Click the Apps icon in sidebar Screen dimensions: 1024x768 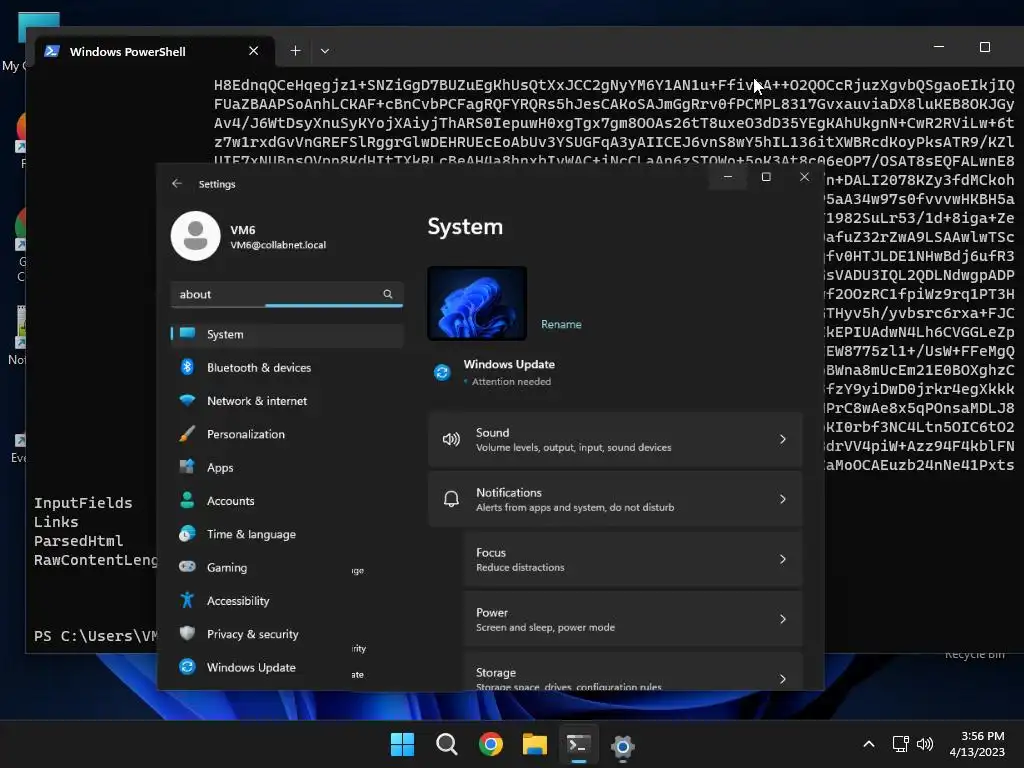pos(187,466)
